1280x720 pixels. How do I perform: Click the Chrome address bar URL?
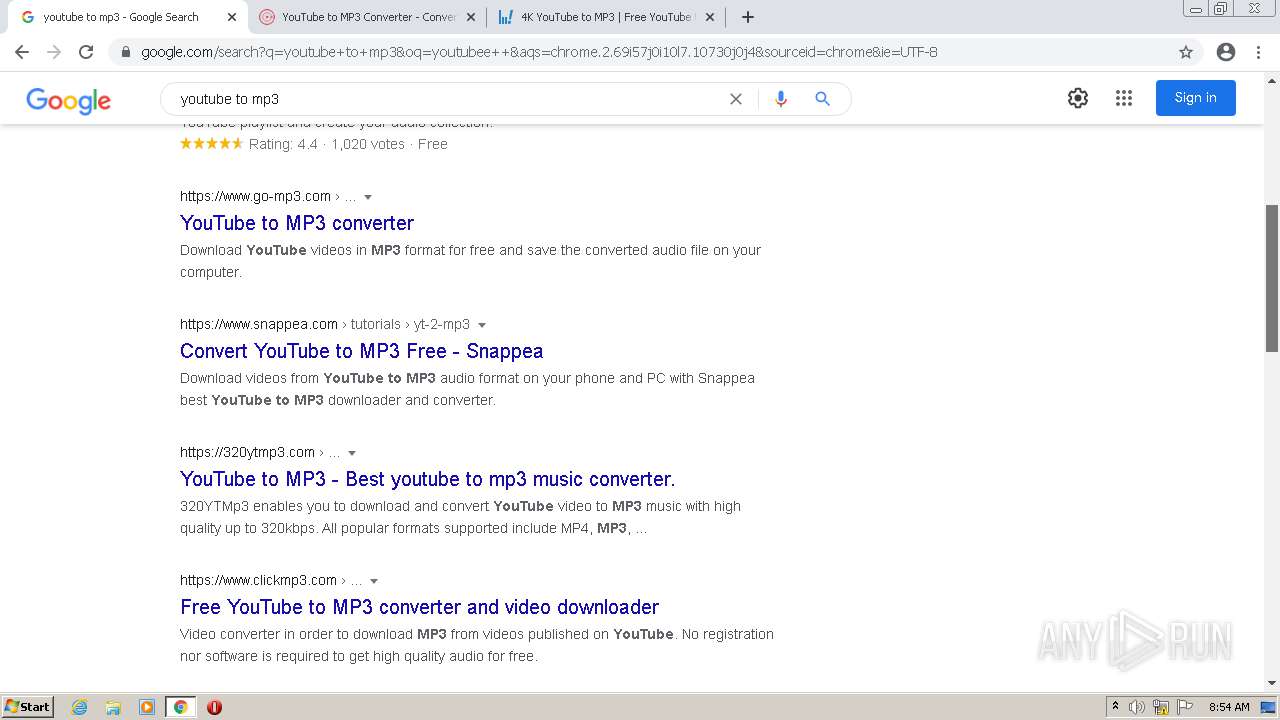[x=539, y=52]
